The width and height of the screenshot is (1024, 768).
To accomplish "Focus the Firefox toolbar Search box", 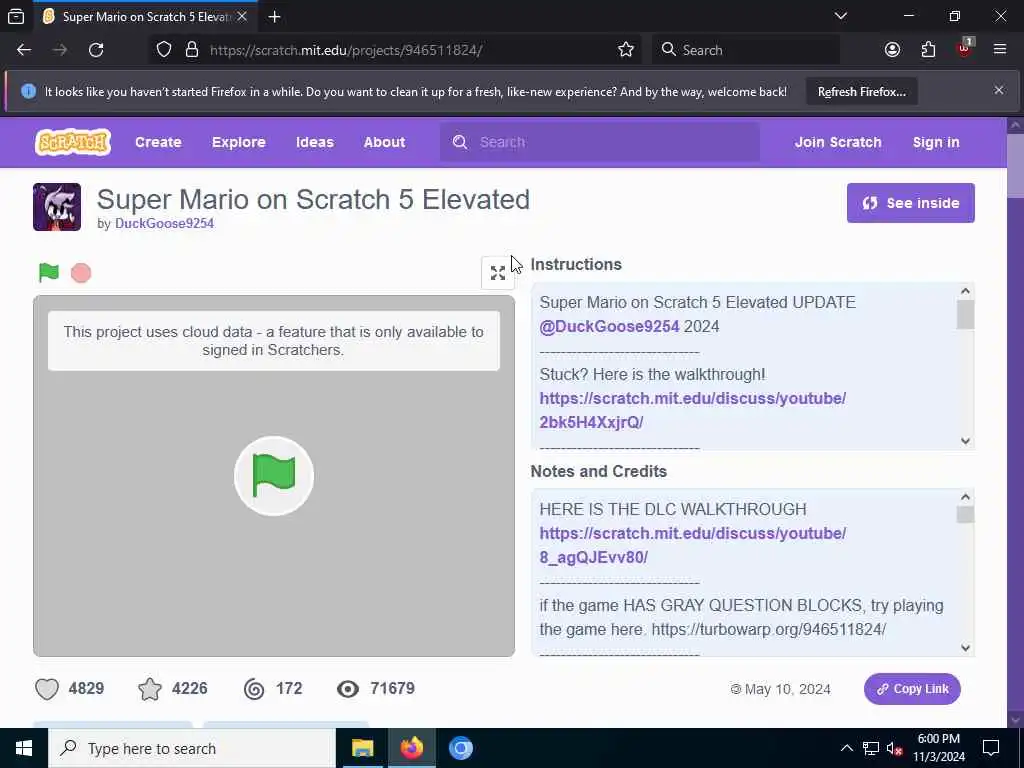I will [746, 50].
